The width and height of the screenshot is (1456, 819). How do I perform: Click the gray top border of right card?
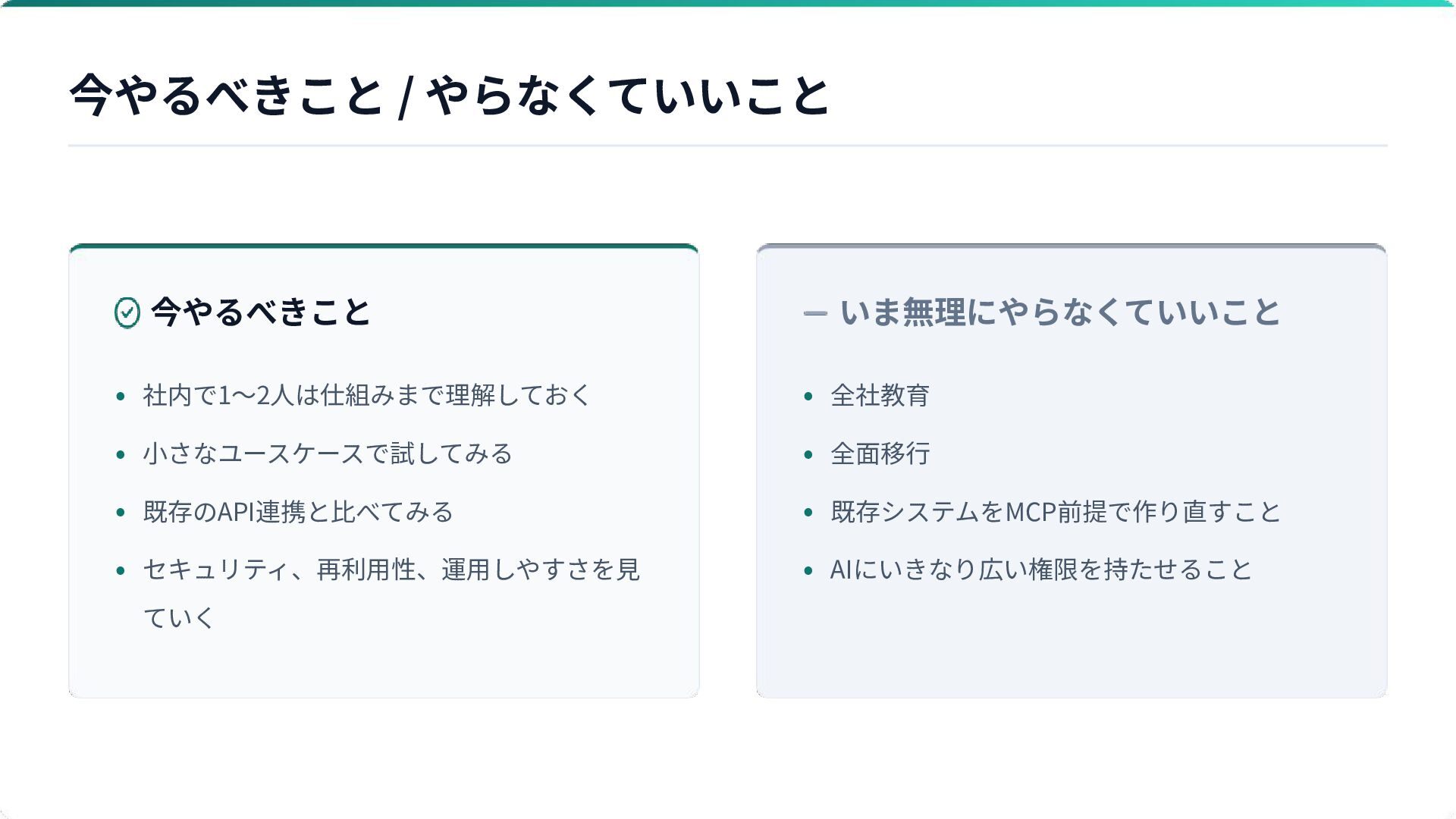click(x=1071, y=246)
